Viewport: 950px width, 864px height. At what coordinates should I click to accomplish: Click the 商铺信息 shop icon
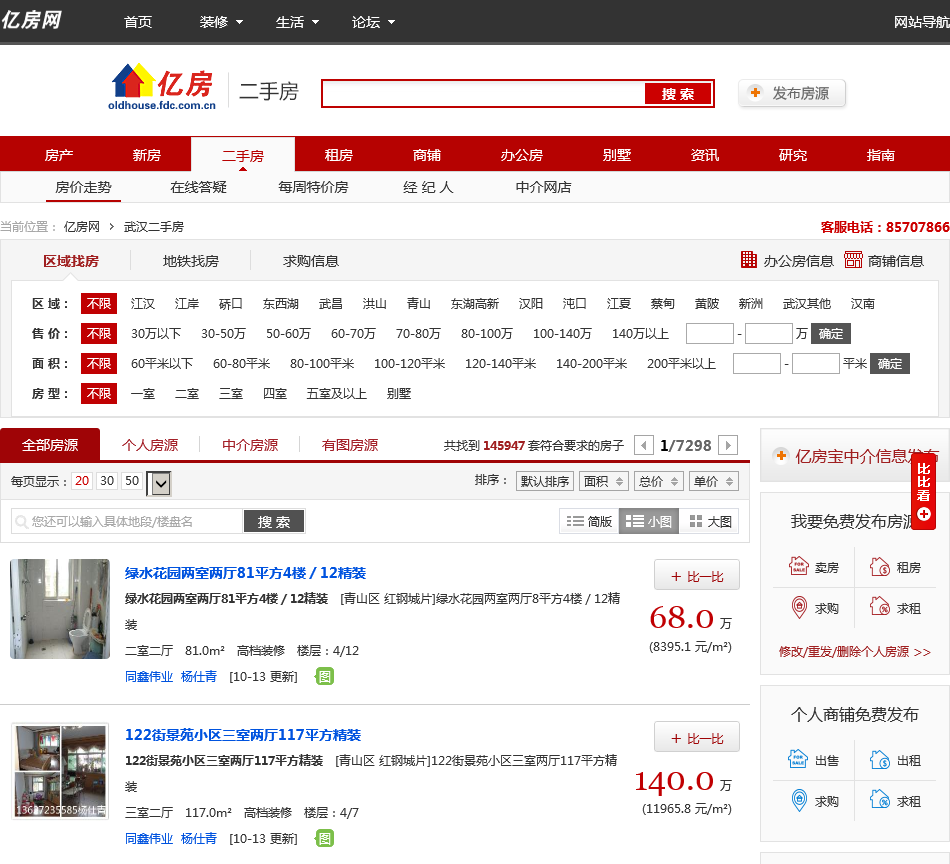[x=853, y=260]
